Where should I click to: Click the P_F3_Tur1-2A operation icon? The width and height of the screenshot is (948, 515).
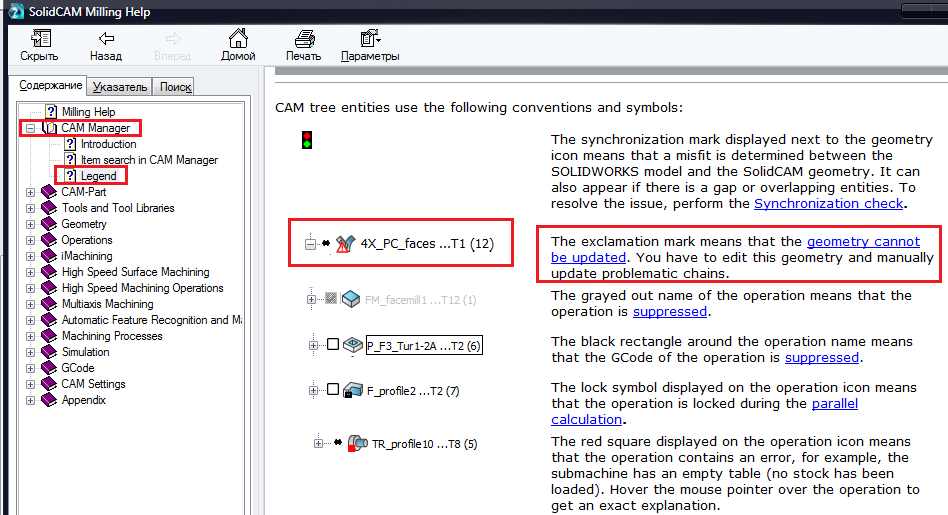352,346
